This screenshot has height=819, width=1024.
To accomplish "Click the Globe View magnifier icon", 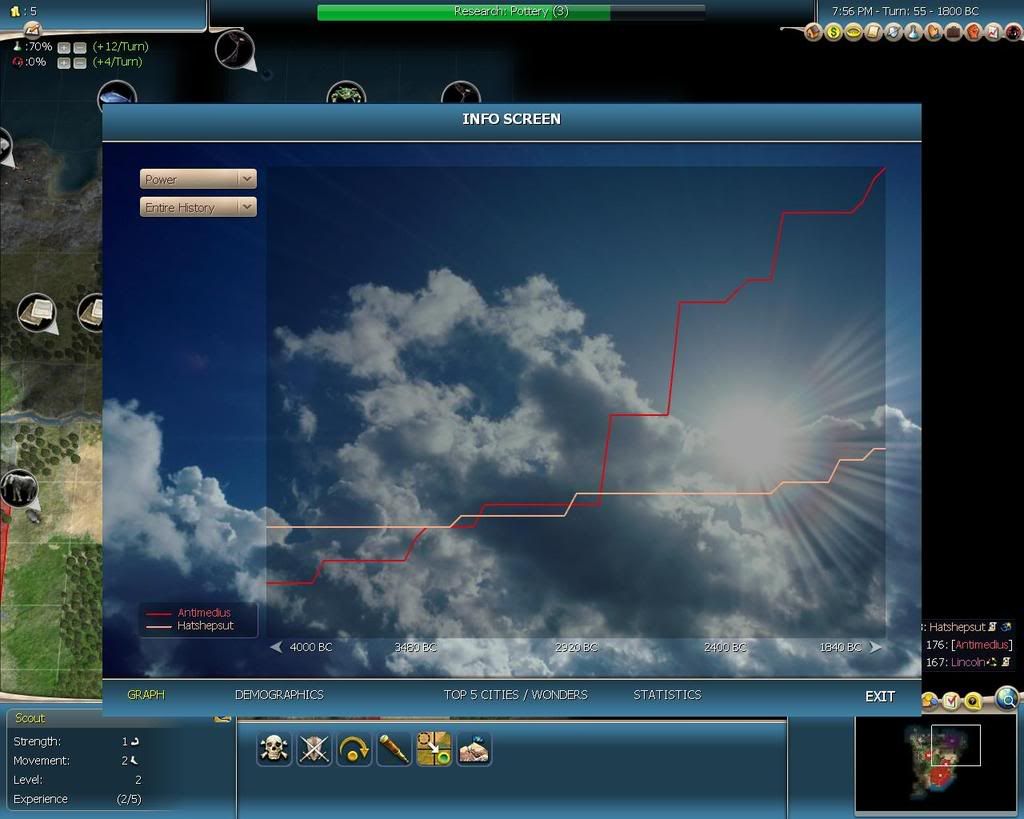I will pyautogui.click(x=1007, y=699).
